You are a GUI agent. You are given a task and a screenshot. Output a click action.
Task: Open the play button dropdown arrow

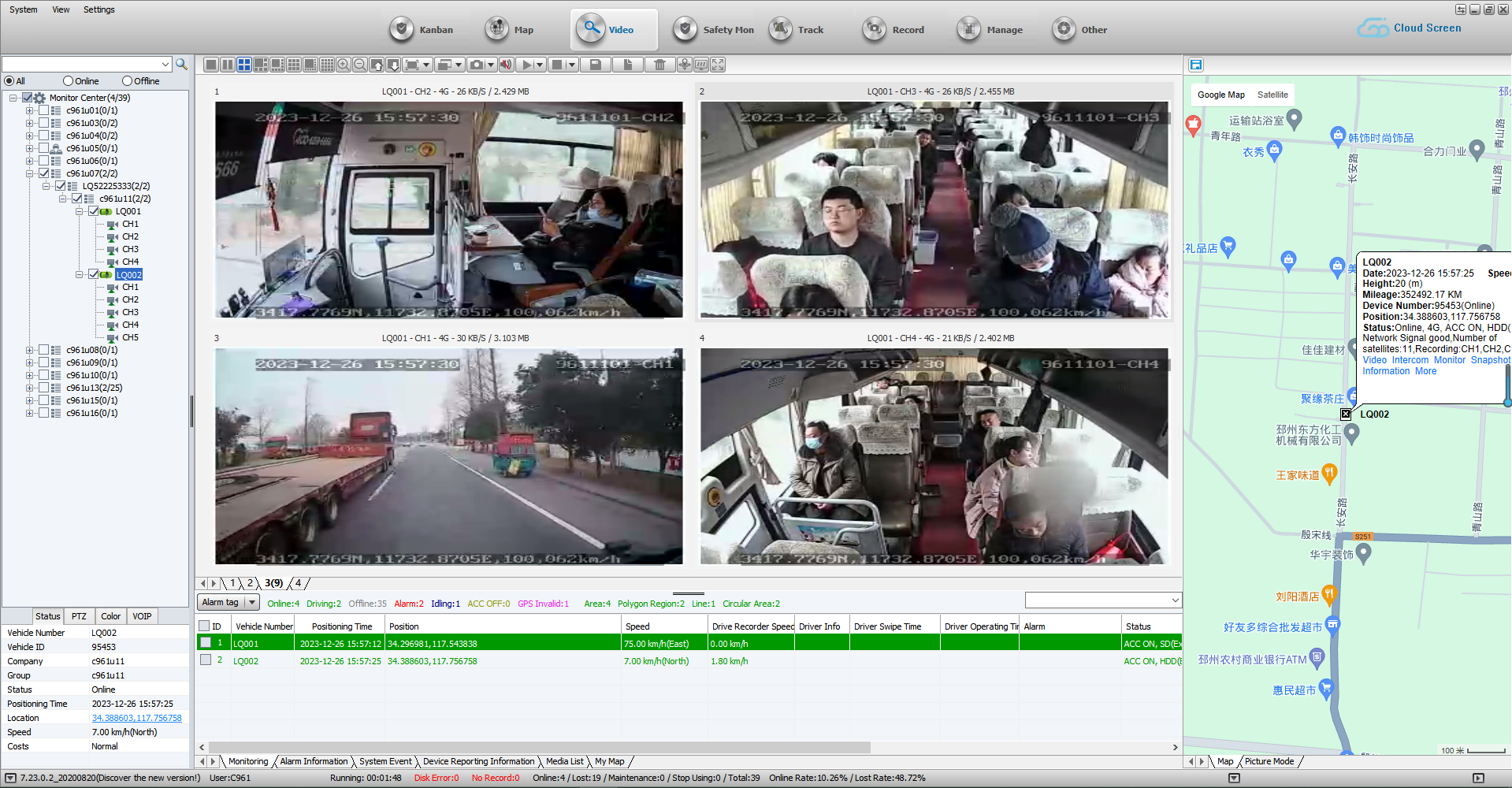click(541, 65)
